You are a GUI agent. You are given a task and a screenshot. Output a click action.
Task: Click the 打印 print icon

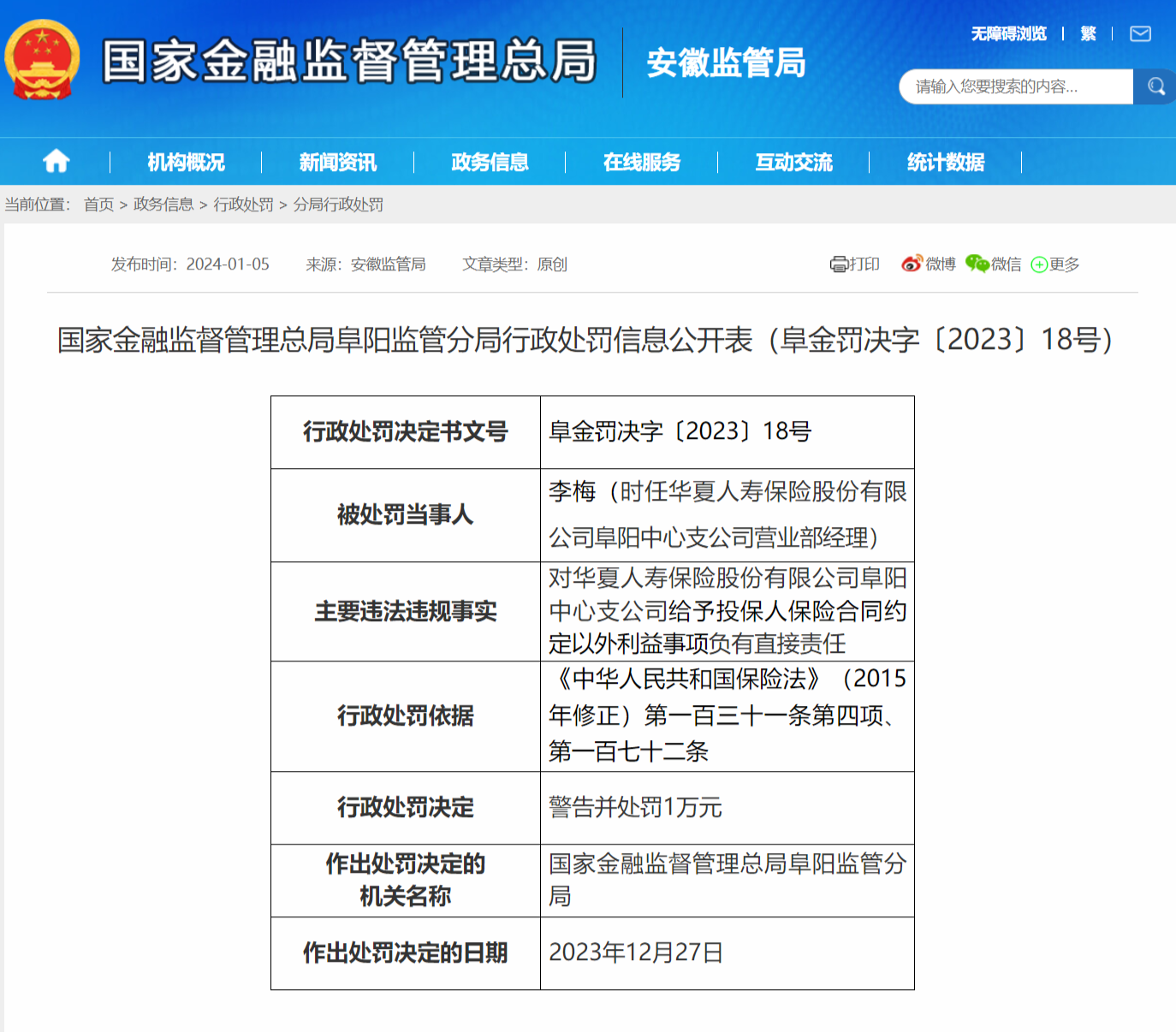[853, 264]
